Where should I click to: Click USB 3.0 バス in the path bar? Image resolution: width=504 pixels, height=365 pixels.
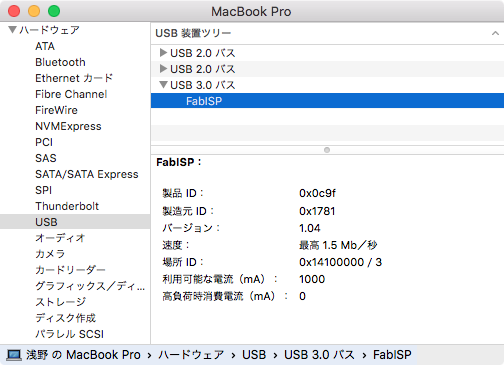point(319,355)
